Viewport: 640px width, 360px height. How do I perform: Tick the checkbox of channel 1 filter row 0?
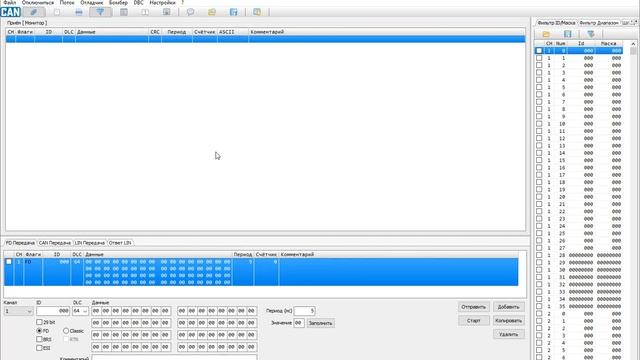click(x=539, y=51)
